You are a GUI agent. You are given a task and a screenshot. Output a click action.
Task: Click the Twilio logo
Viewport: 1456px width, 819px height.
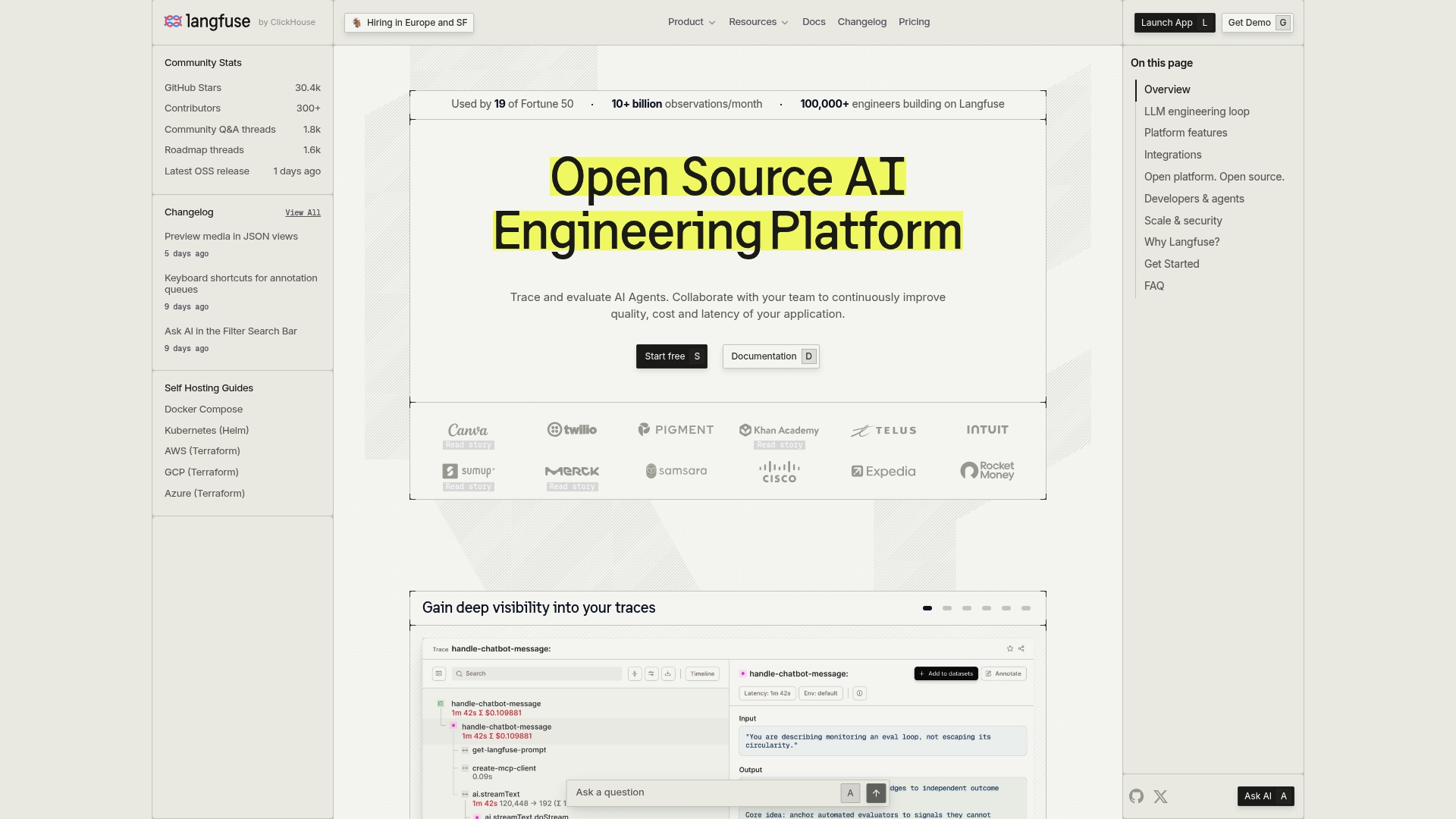572,430
